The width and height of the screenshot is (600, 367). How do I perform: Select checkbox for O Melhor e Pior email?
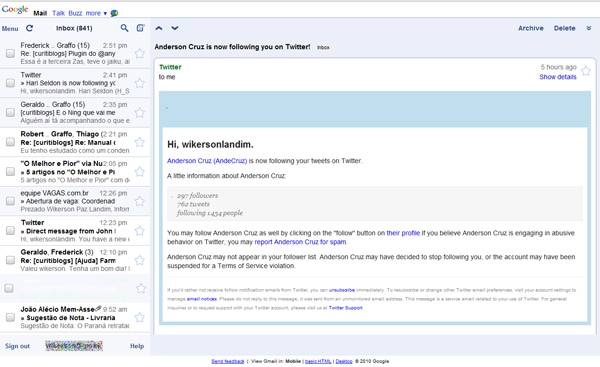coord(10,171)
